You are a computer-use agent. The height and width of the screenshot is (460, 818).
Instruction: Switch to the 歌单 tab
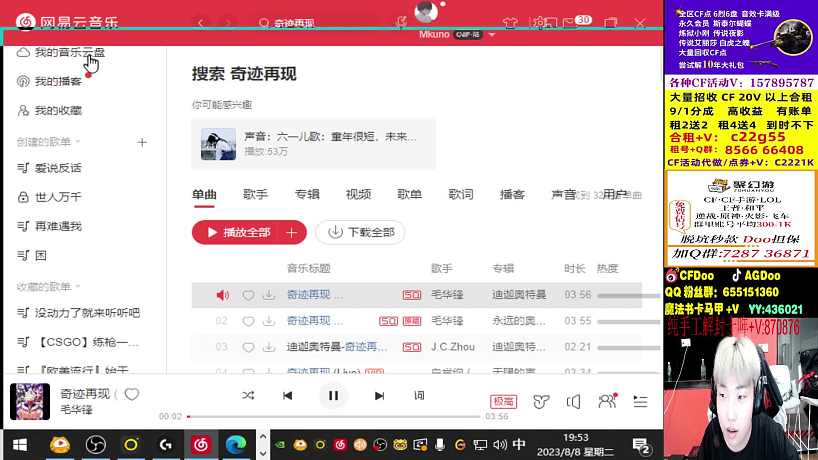click(410, 195)
